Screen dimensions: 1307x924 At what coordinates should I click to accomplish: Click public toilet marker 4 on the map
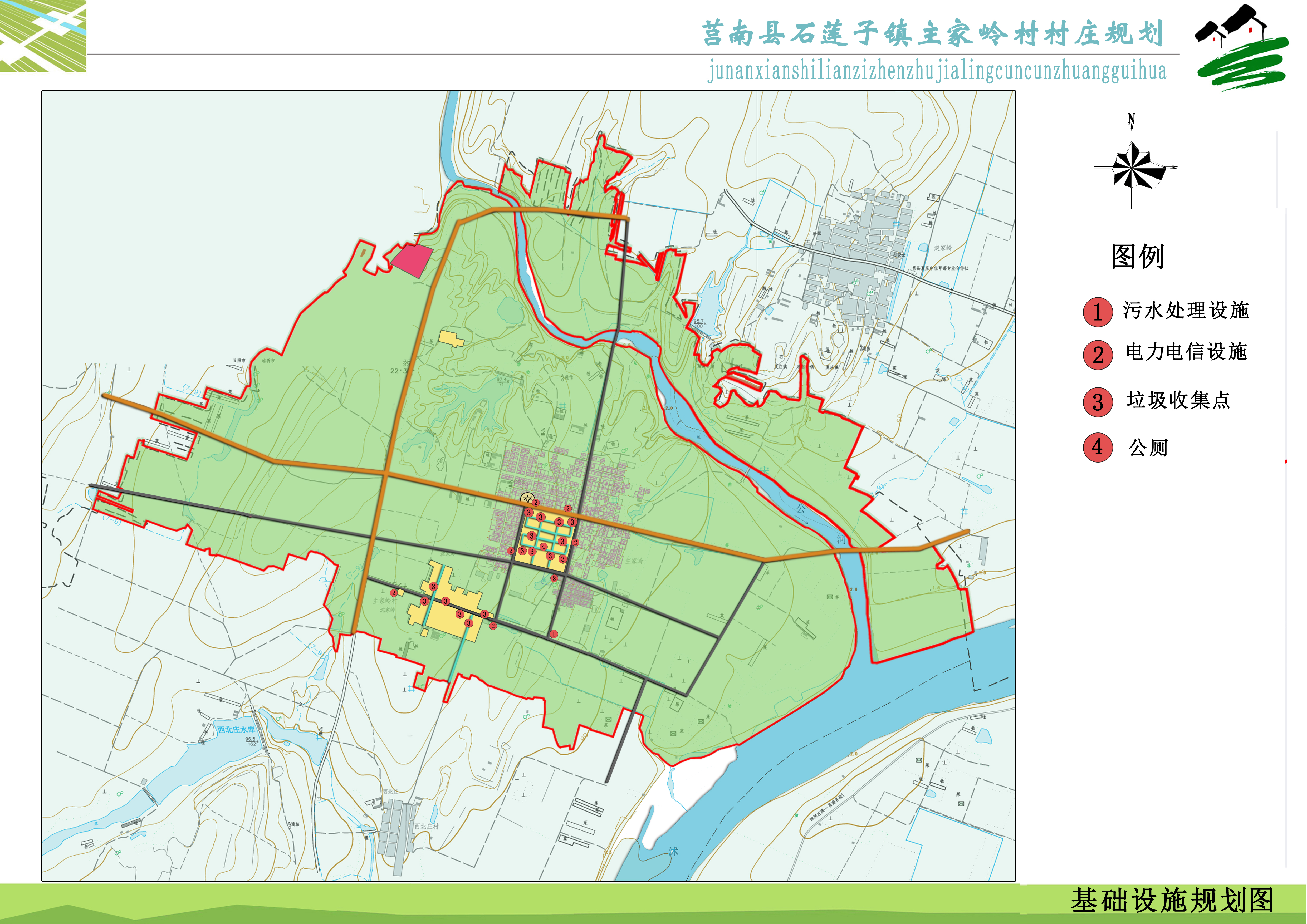tap(544, 547)
